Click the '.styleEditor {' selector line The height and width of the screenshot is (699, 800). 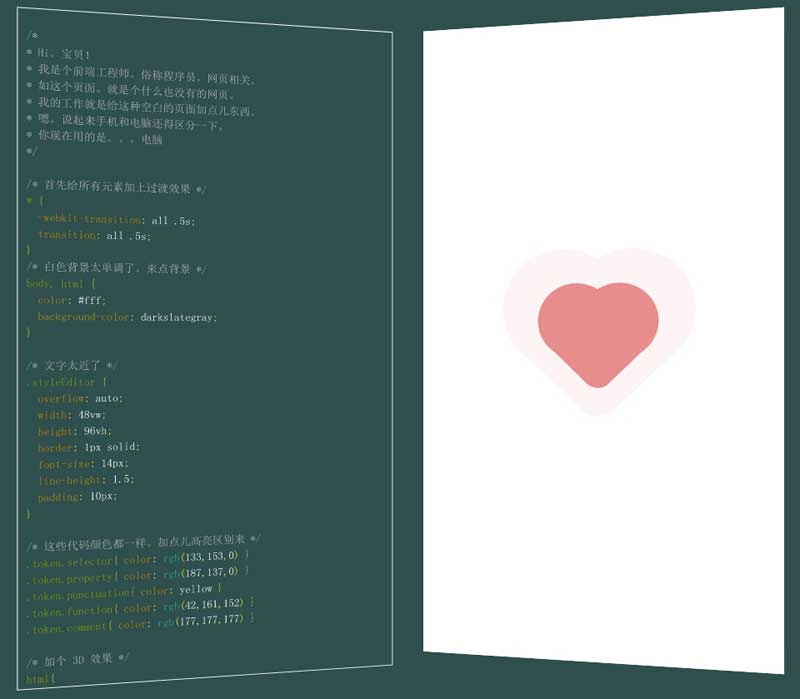tap(67, 382)
